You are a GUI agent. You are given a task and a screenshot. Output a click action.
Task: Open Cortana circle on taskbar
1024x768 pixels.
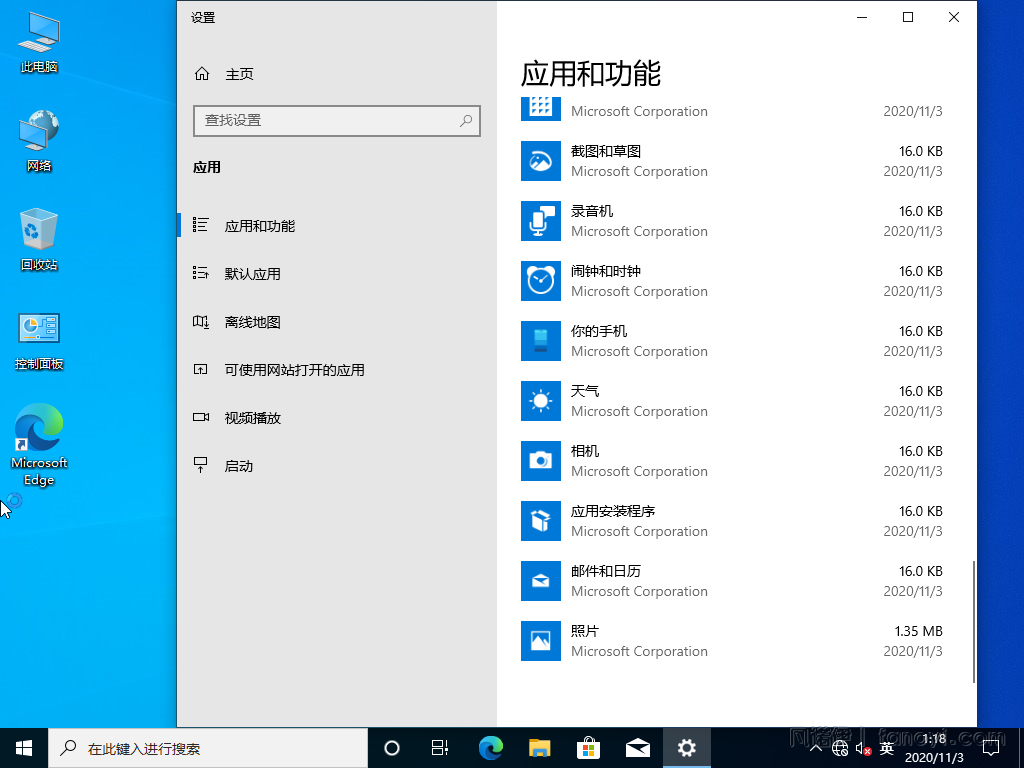click(392, 748)
